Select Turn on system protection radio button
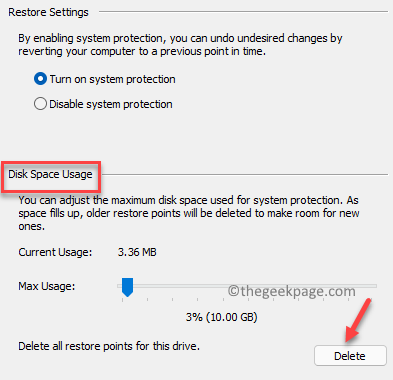This screenshot has width=393, height=380. [x=40, y=79]
